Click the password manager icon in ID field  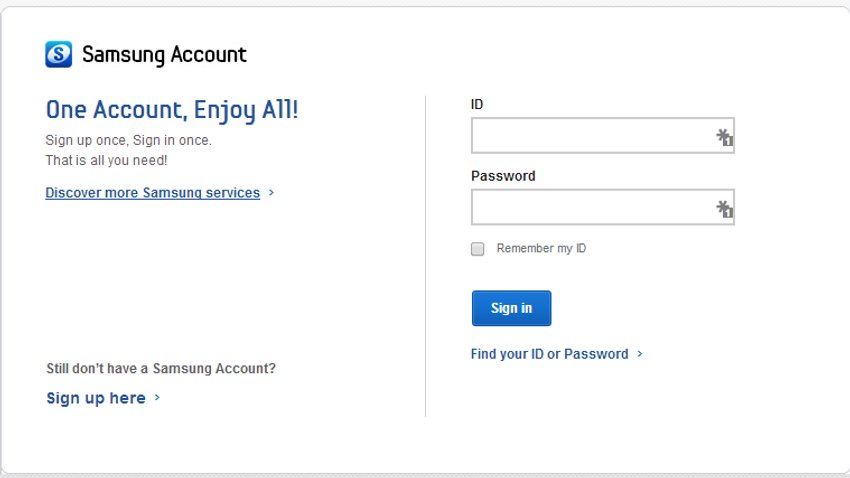point(724,137)
